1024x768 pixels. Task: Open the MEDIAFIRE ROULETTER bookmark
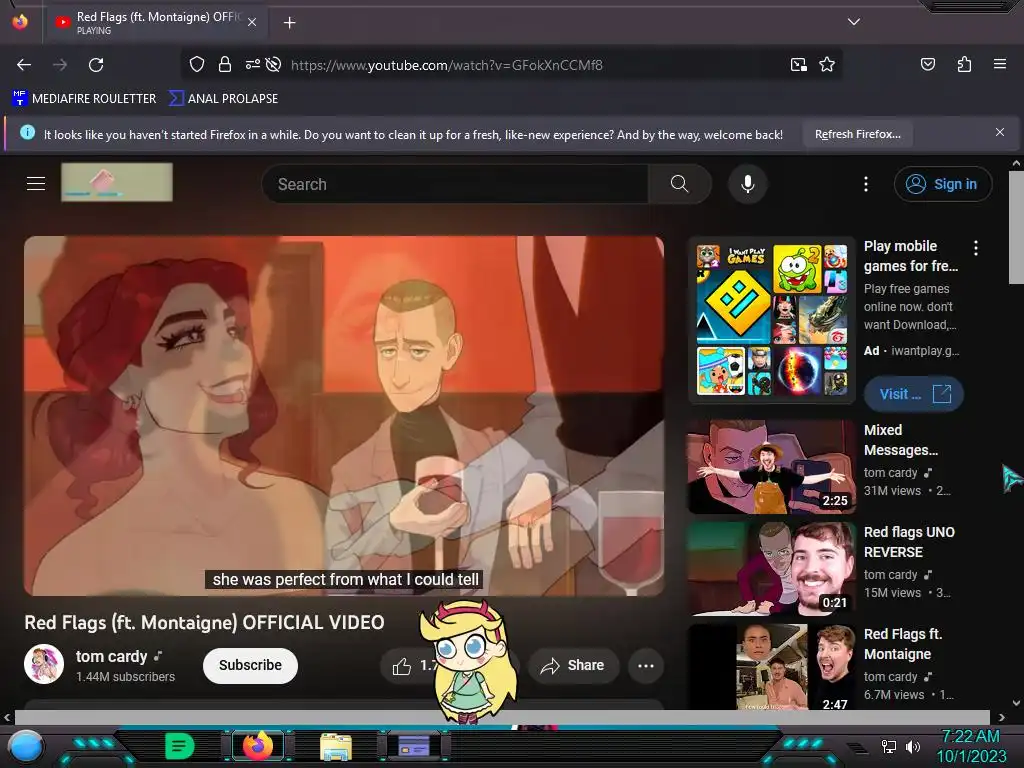click(84, 99)
